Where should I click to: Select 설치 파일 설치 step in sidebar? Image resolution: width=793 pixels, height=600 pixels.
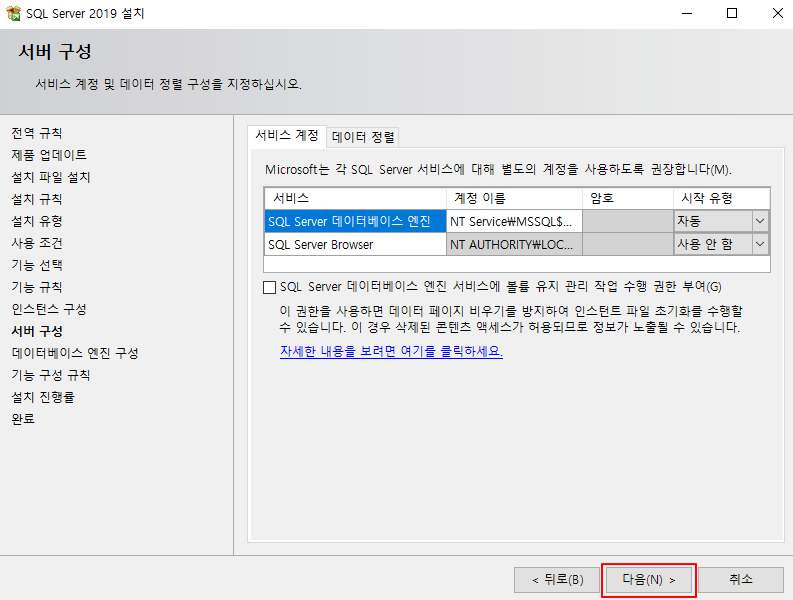coord(51,177)
